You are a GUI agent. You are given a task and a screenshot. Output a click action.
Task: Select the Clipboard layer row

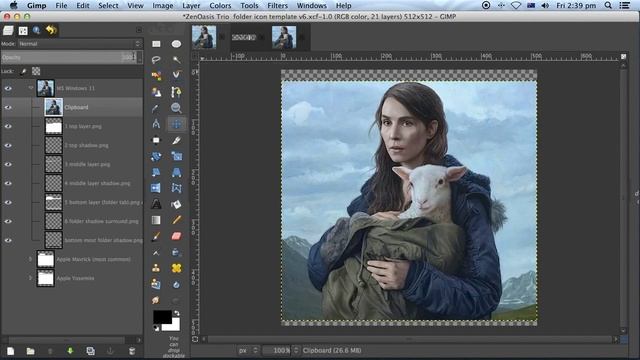point(72,107)
